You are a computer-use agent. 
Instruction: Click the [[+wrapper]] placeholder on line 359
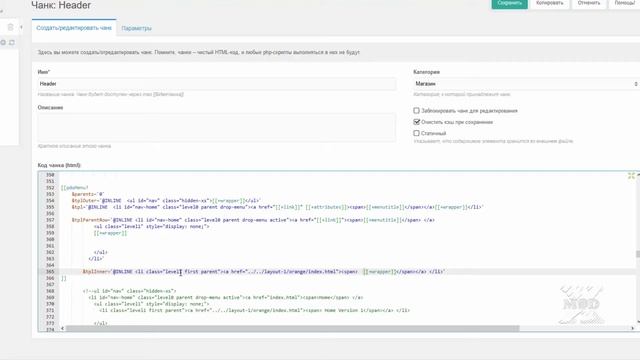110,233
